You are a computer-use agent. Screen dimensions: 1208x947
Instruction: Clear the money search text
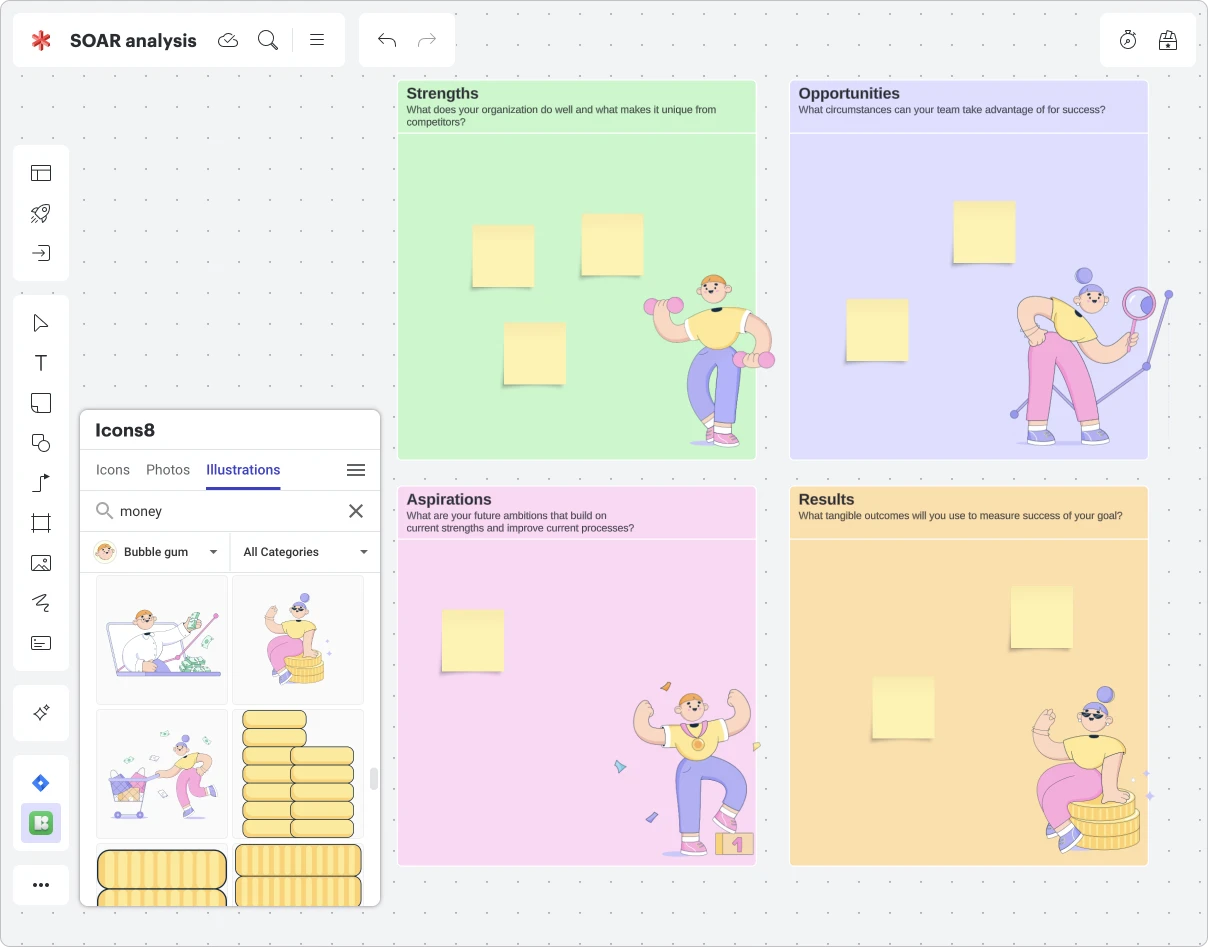pyautogui.click(x=355, y=511)
